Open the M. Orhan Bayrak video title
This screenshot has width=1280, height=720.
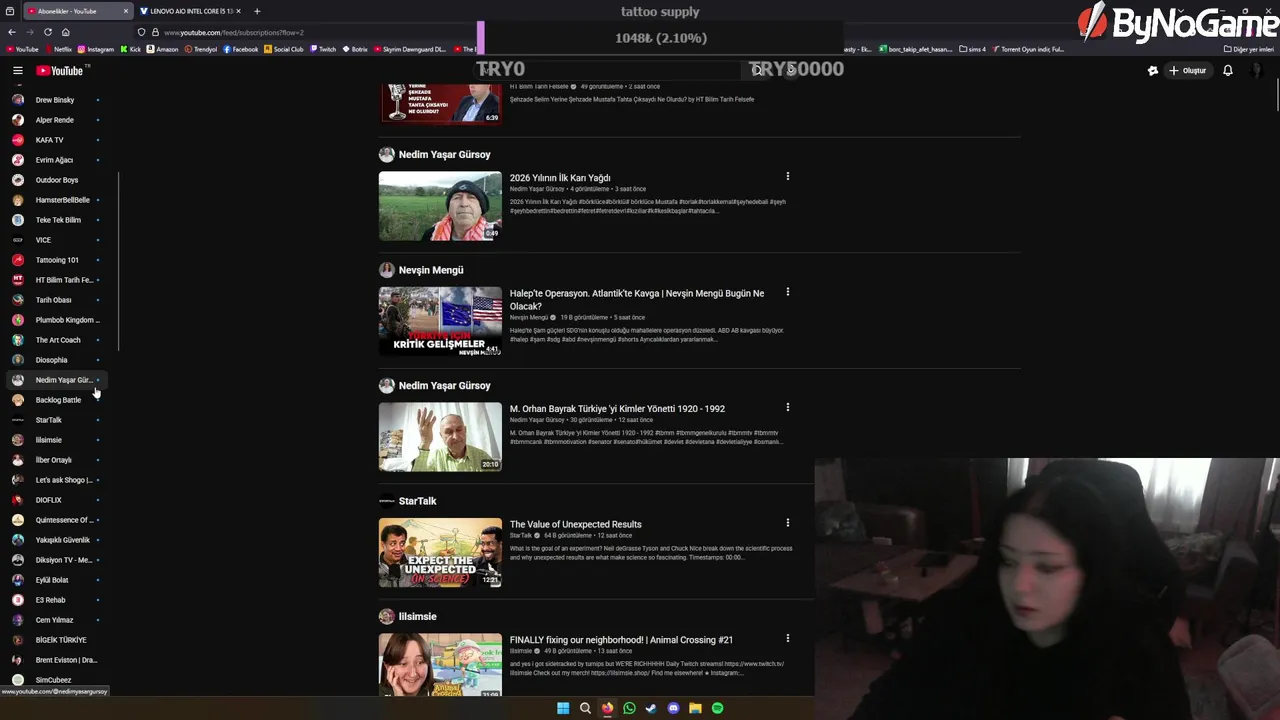[x=617, y=408]
